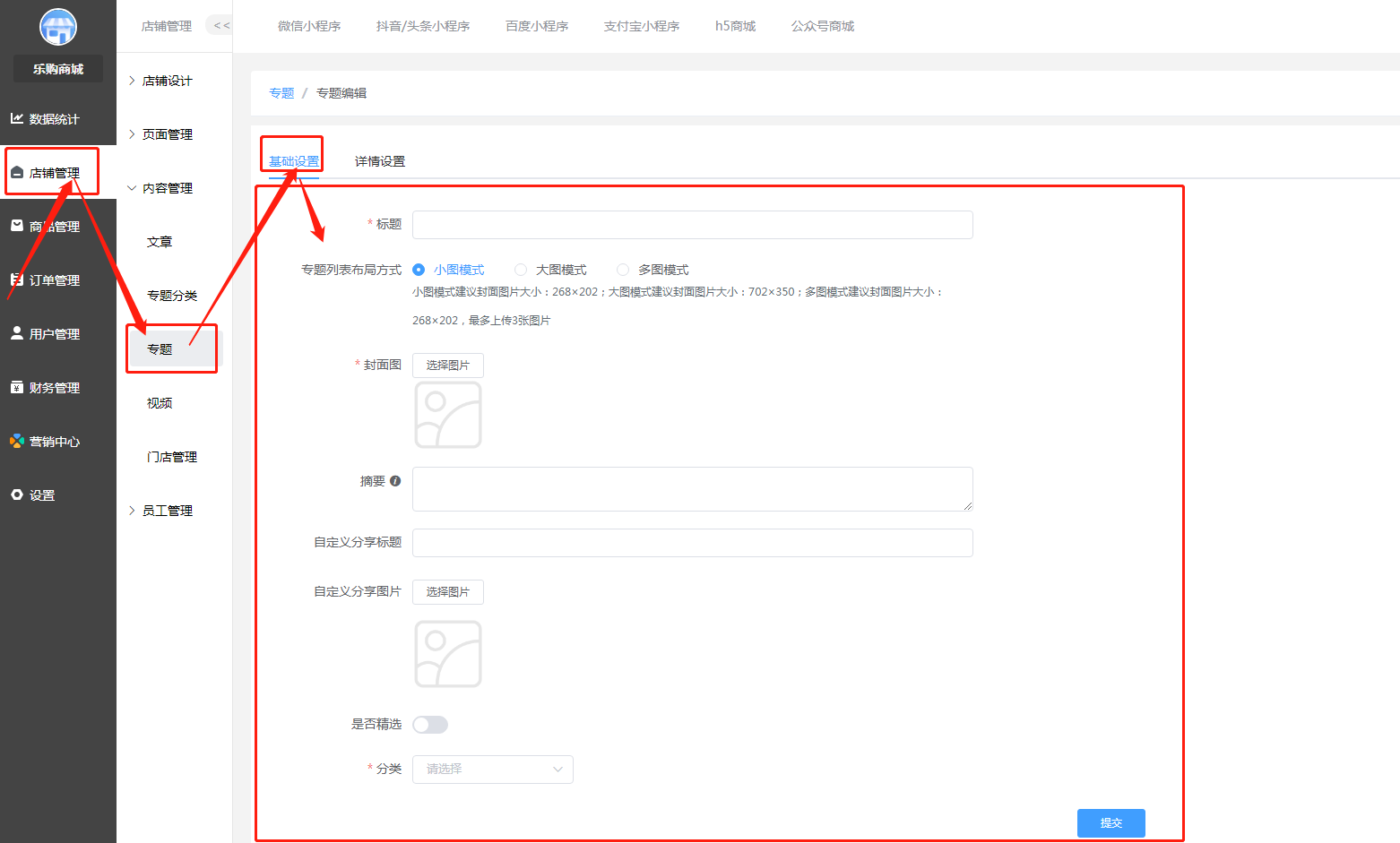Click the 财务管理 money icon
The height and width of the screenshot is (843, 1400).
tap(17, 387)
